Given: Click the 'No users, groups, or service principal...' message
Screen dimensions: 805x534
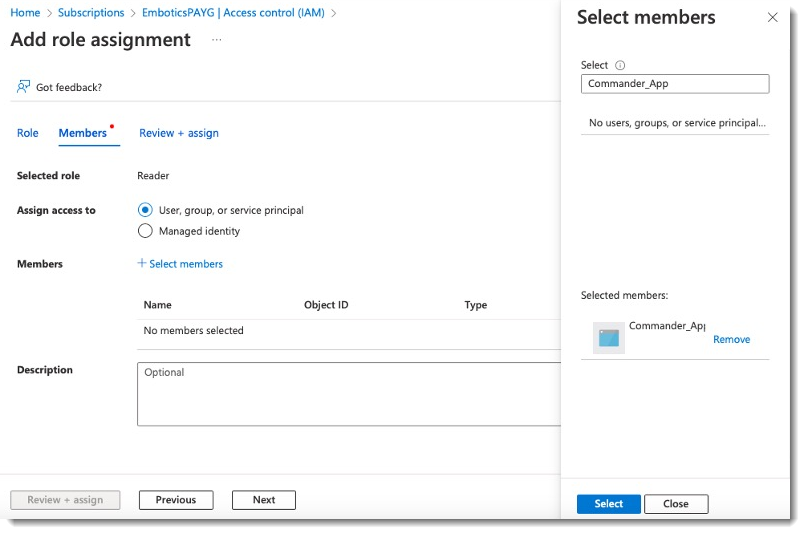Looking at the screenshot, I should (x=677, y=123).
